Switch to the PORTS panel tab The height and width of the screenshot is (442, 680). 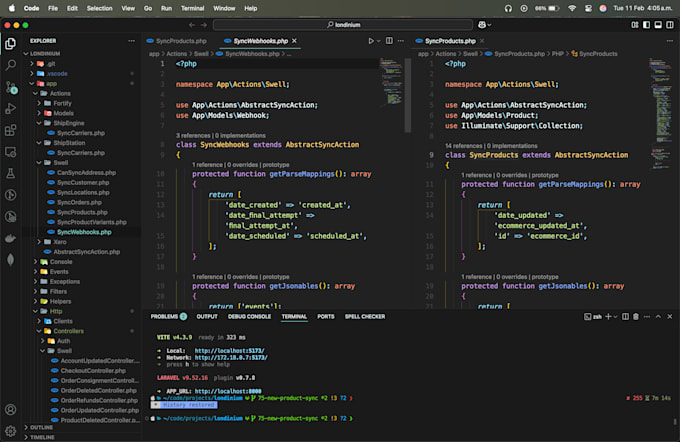[x=326, y=317]
